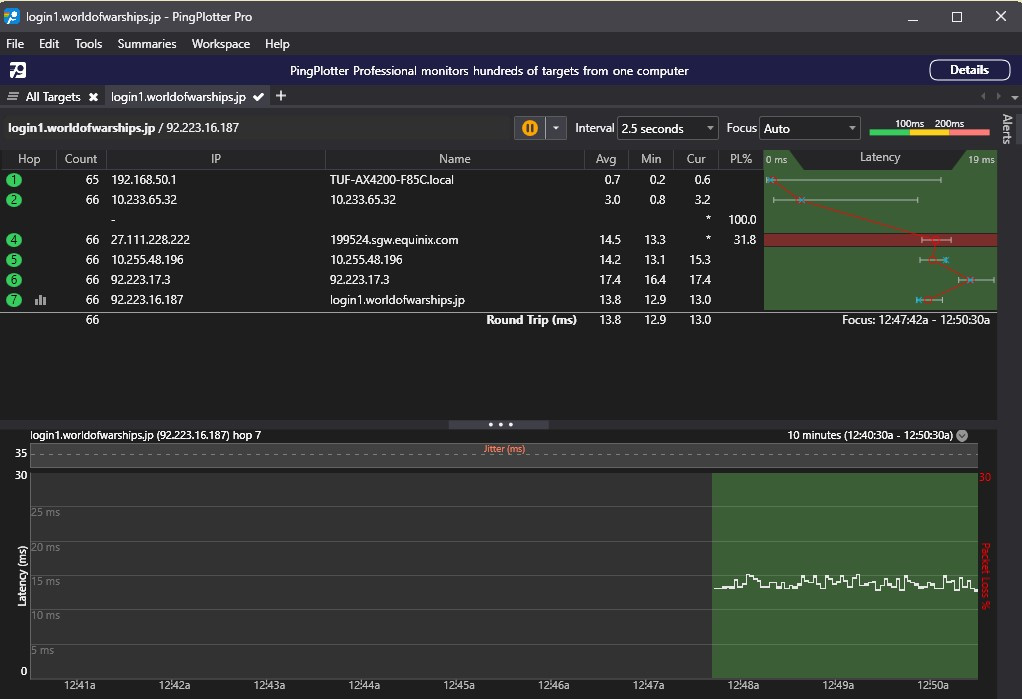Open the Summaries menu
Screen dimensions: 1022x699
click(x=147, y=44)
